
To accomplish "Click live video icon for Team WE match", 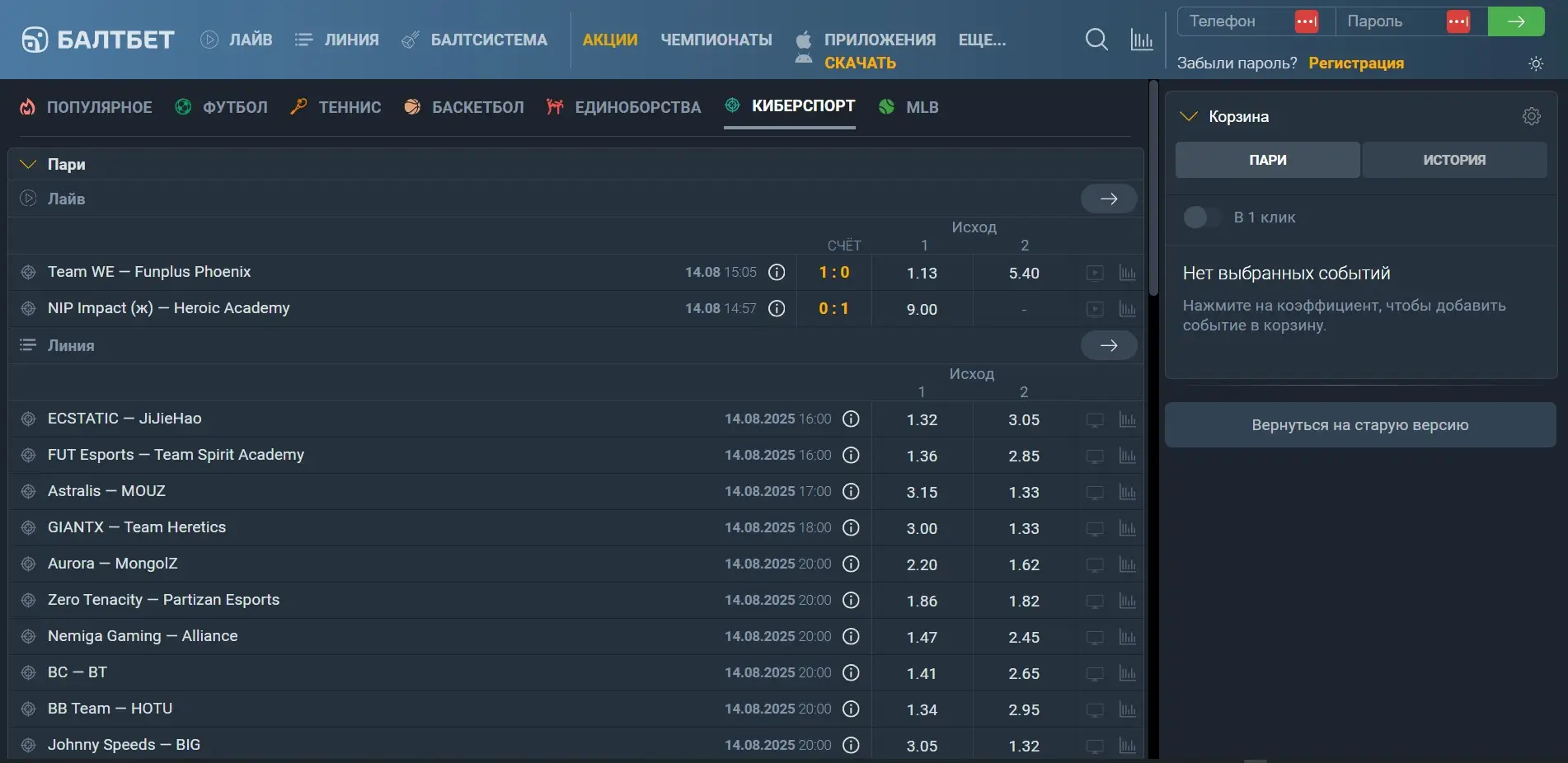I will [x=1094, y=273].
